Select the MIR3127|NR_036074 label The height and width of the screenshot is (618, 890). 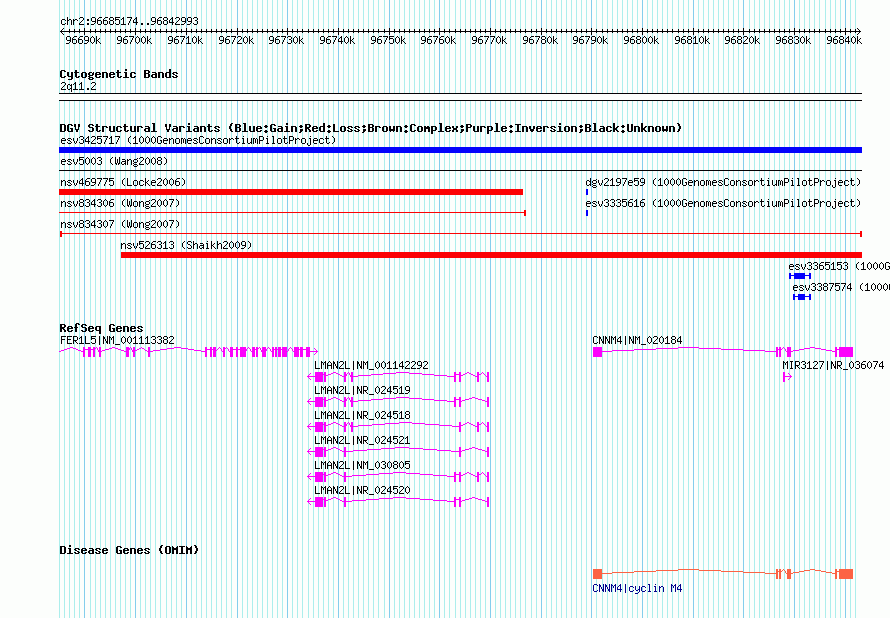(x=833, y=365)
